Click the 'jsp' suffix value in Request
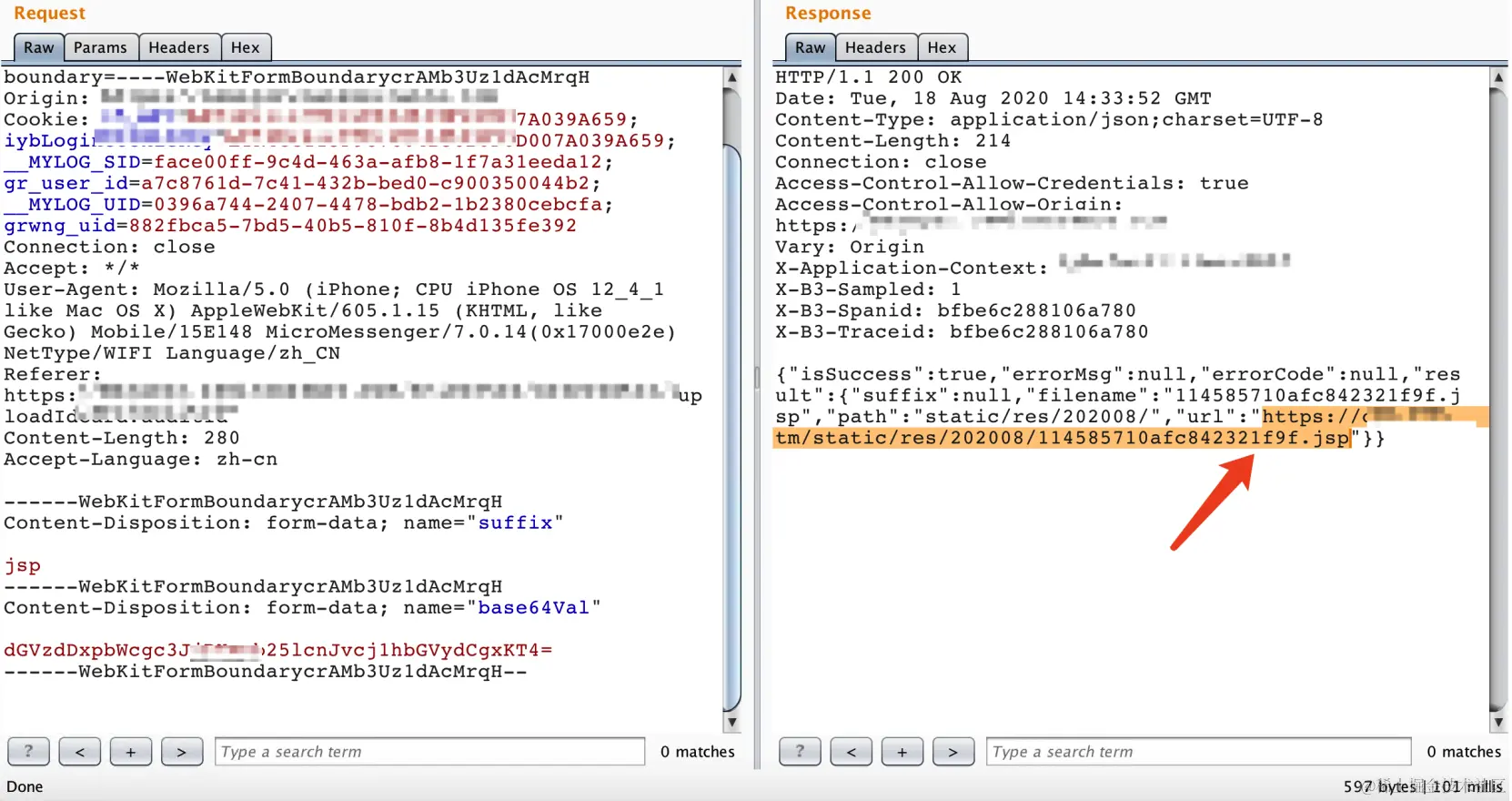 [22, 565]
